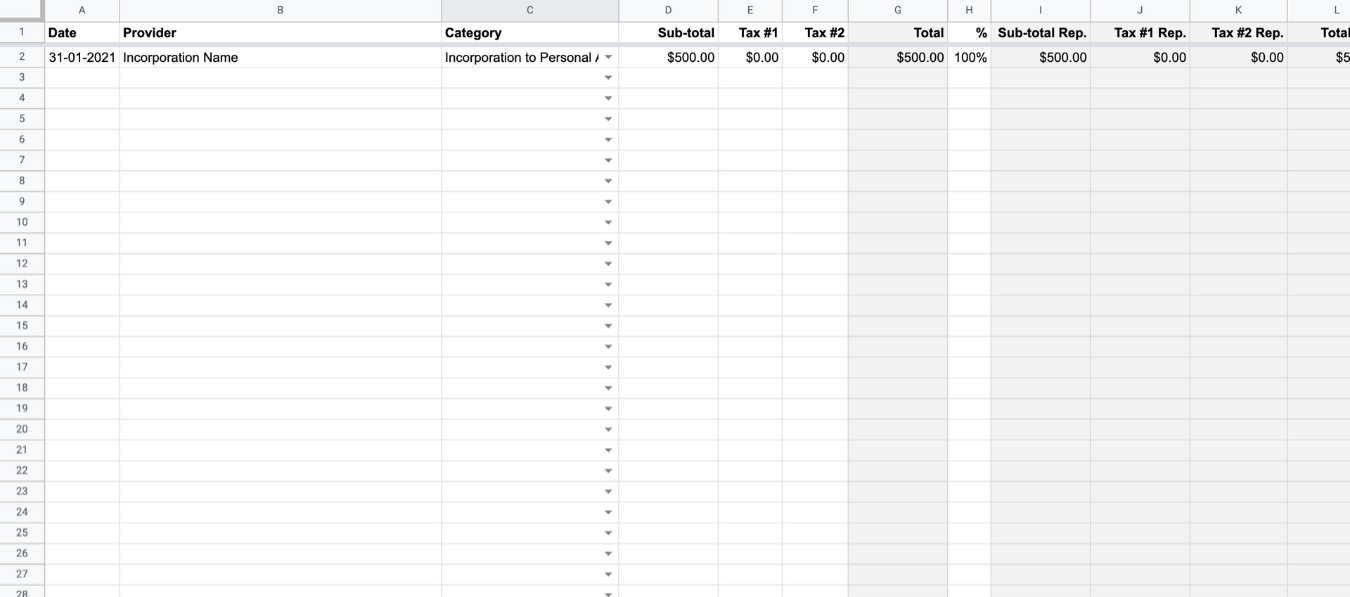The image size is (1350, 597).
Task: Select the column B header
Action: coord(280,10)
